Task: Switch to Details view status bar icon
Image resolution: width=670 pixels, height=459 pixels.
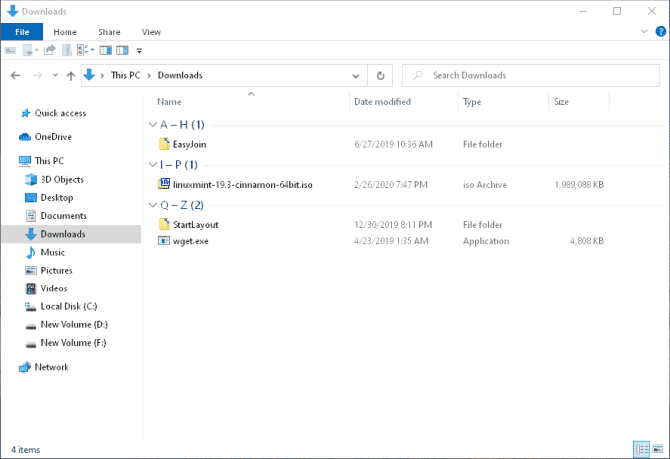Action: tap(641, 449)
